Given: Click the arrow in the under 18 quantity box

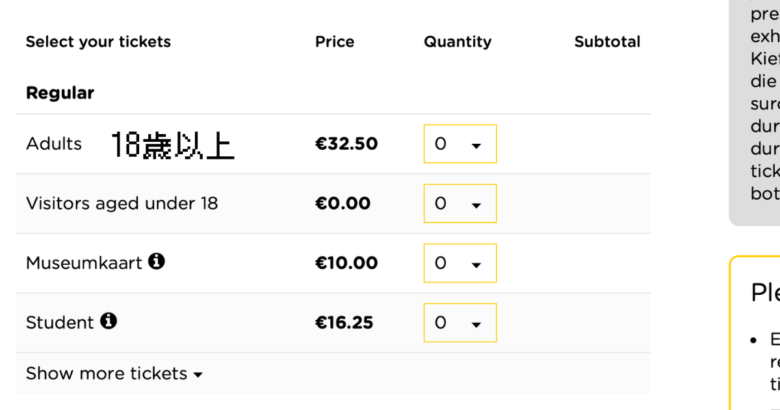Looking at the screenshot, I should (x=476, y=205).
